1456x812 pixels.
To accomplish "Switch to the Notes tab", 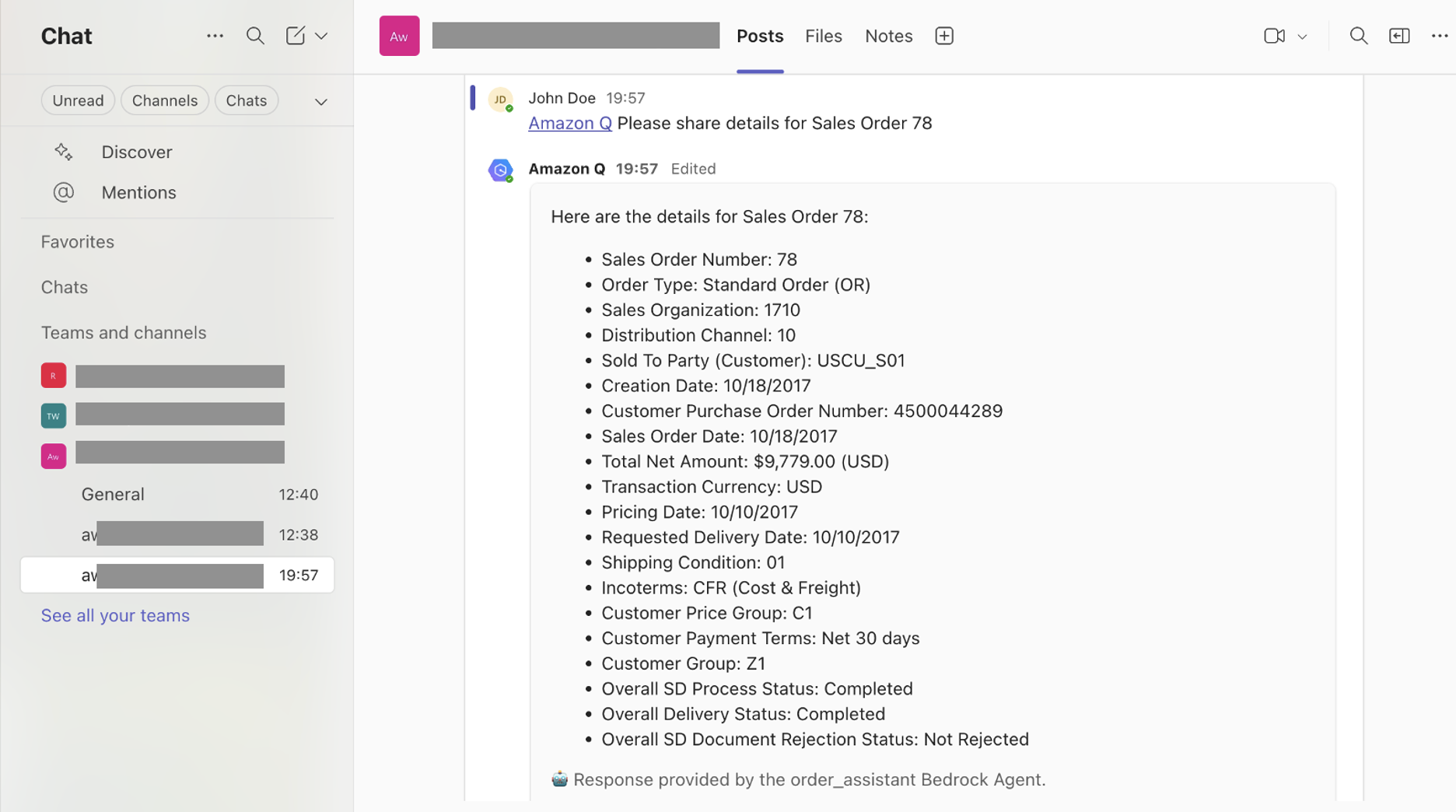I will point(889,36).
